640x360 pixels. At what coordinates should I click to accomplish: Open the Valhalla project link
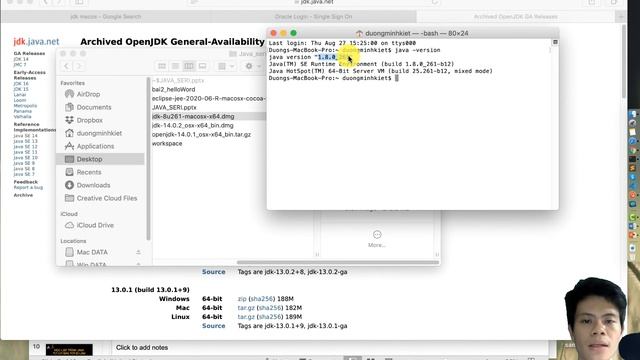pos(22,116)
